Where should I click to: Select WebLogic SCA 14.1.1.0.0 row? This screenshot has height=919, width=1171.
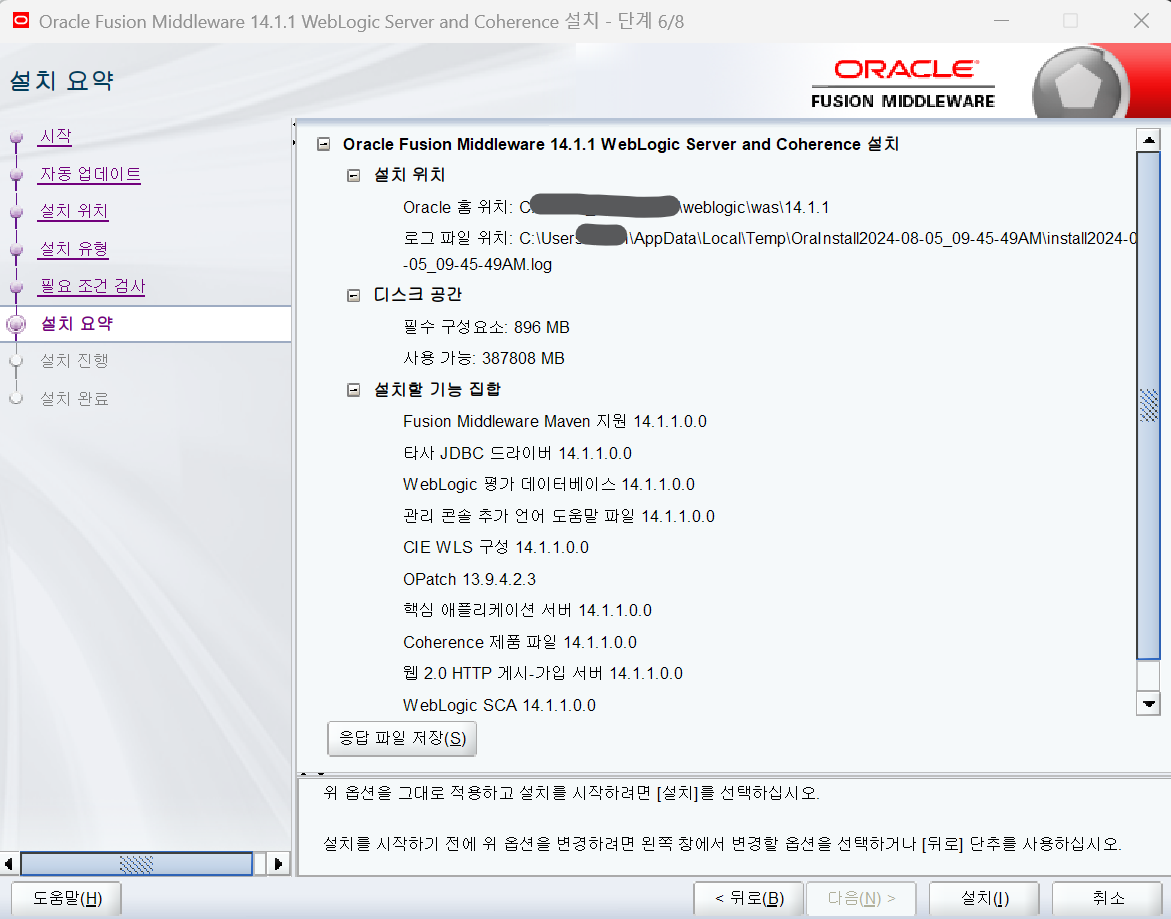click(x=500, y=705)
